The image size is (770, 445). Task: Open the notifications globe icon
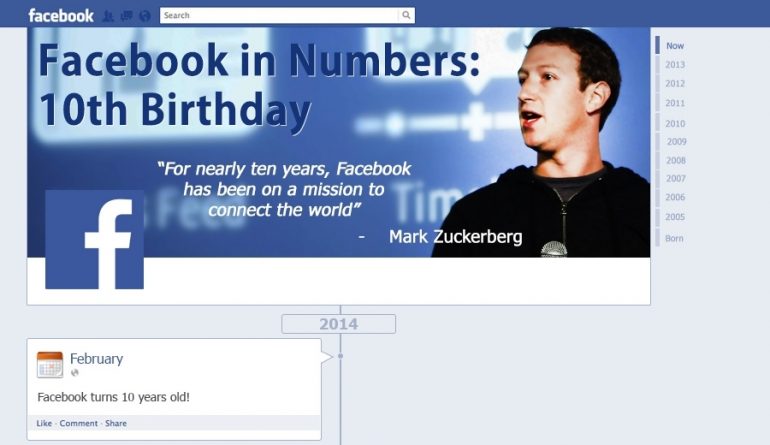point(145,16)
